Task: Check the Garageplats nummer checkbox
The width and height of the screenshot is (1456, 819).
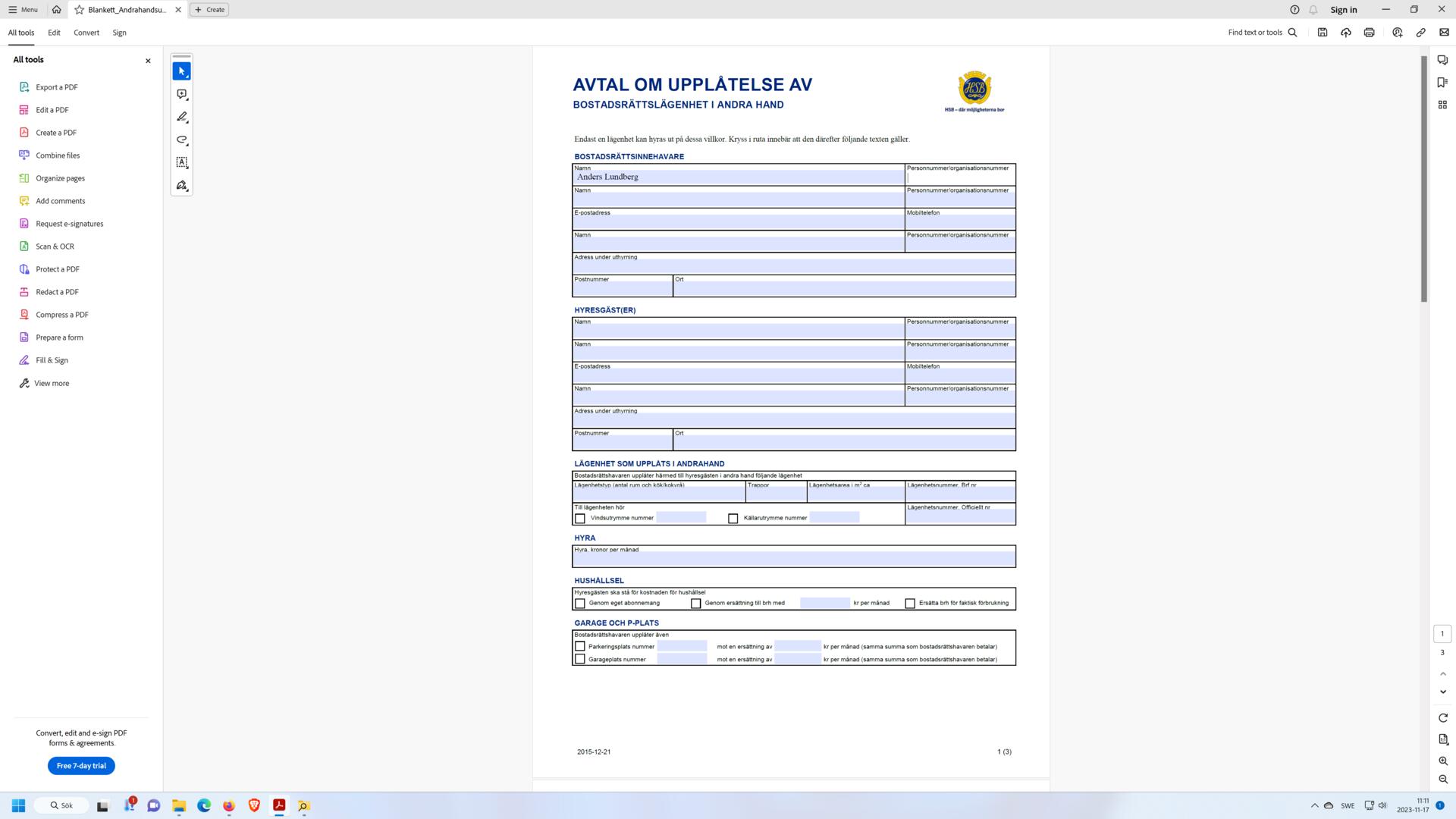Action: (580, 659)
